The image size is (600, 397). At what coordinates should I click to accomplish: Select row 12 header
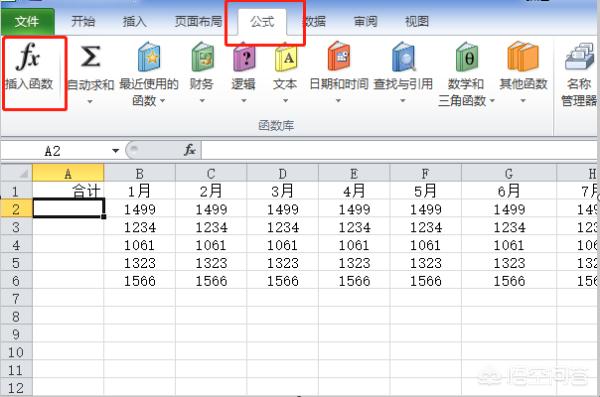[x=16, y=388]
